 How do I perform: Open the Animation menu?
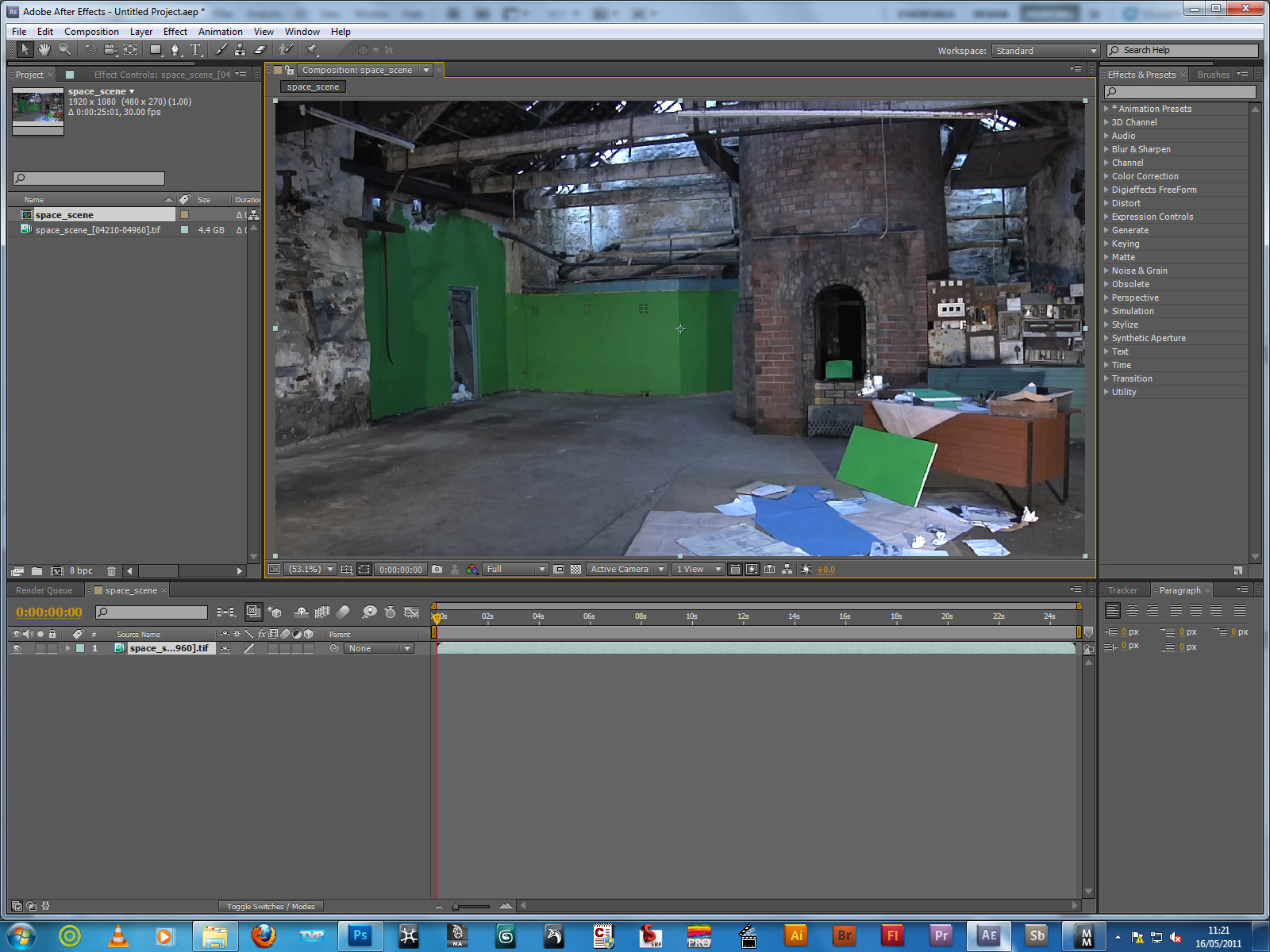(x=220, y=32)
